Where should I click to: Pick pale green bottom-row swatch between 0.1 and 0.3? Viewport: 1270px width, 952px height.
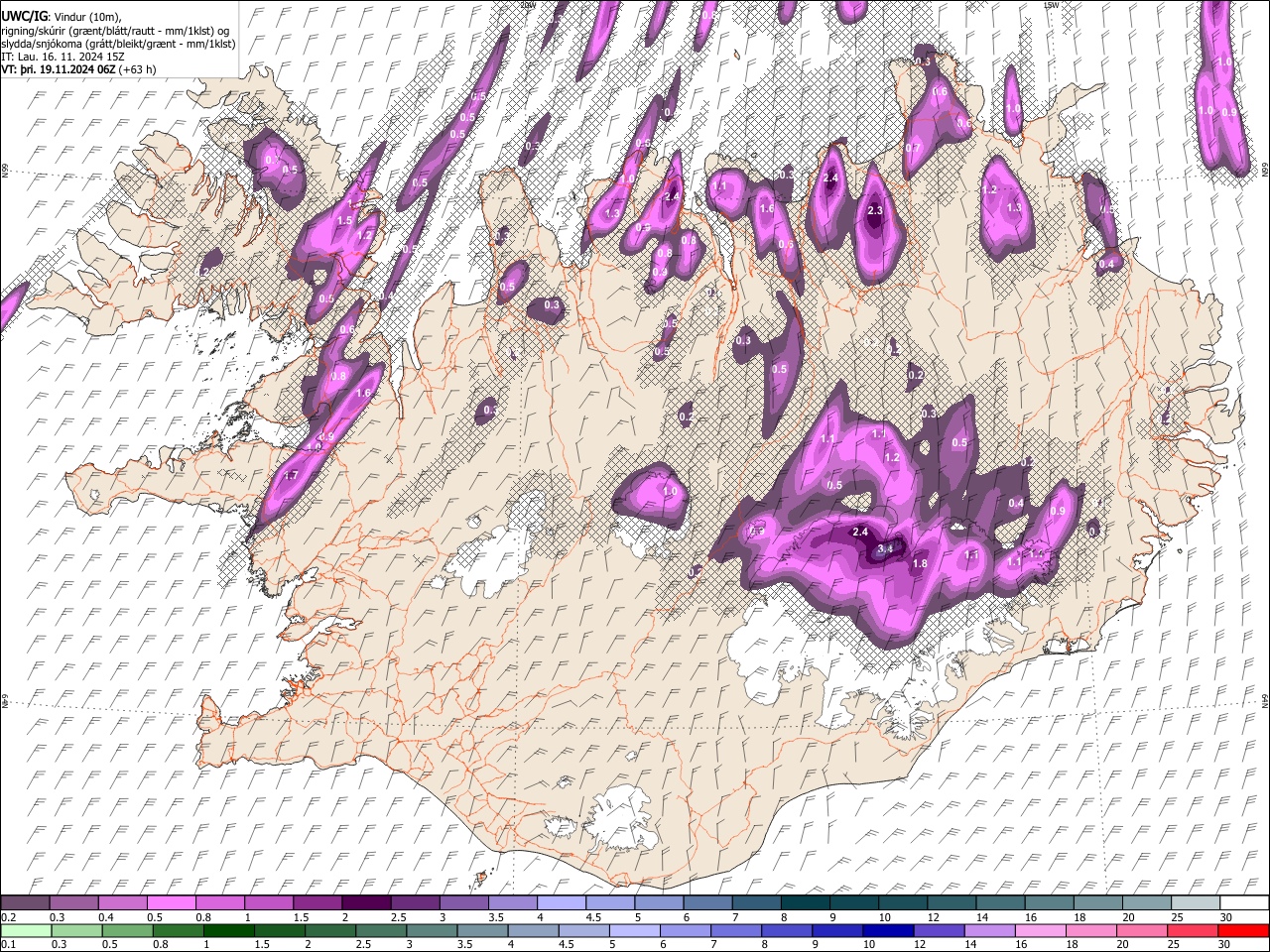point(25,930)
